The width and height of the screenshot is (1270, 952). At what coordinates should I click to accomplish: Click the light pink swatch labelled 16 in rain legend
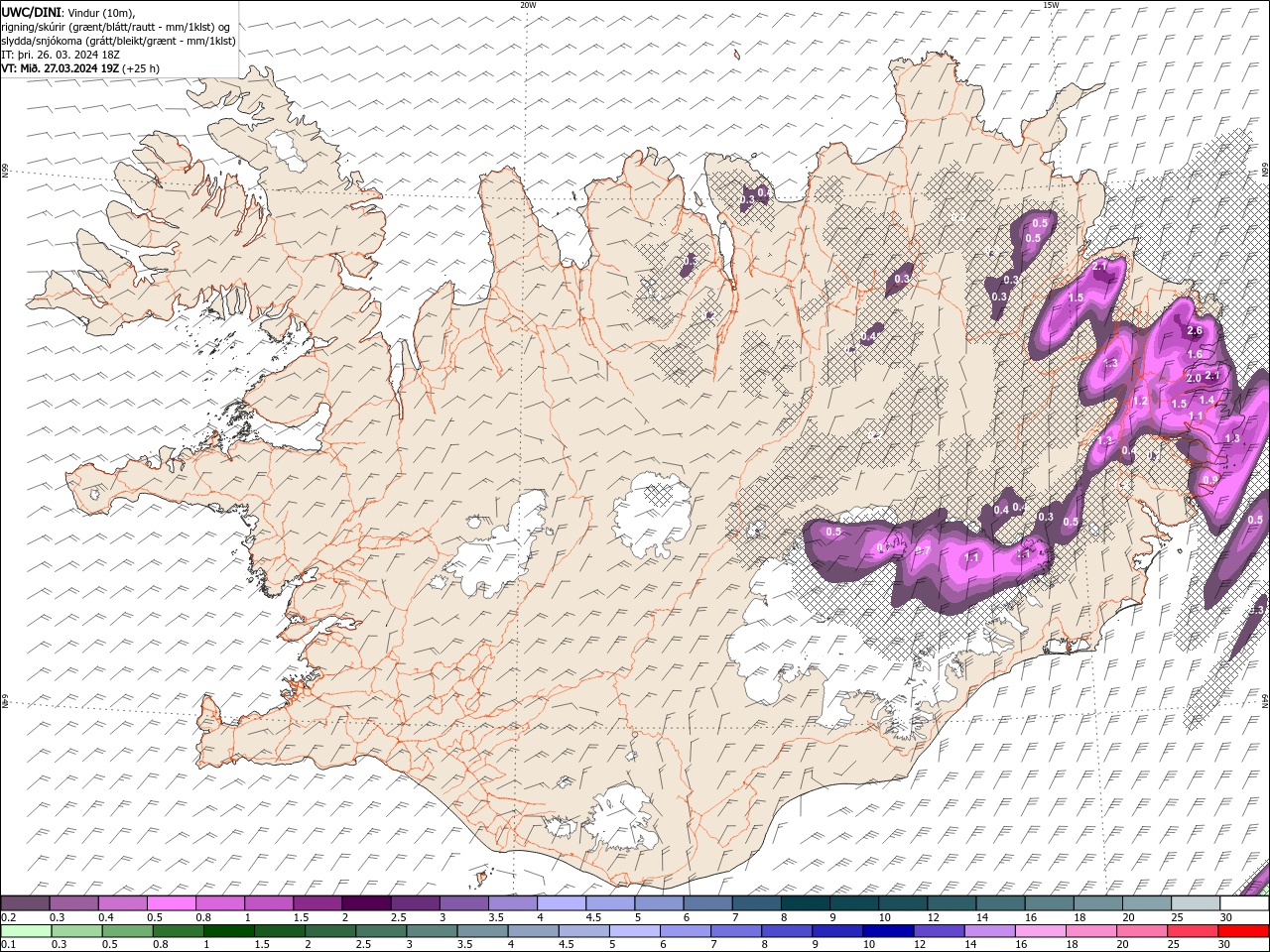click(1040, 930)
